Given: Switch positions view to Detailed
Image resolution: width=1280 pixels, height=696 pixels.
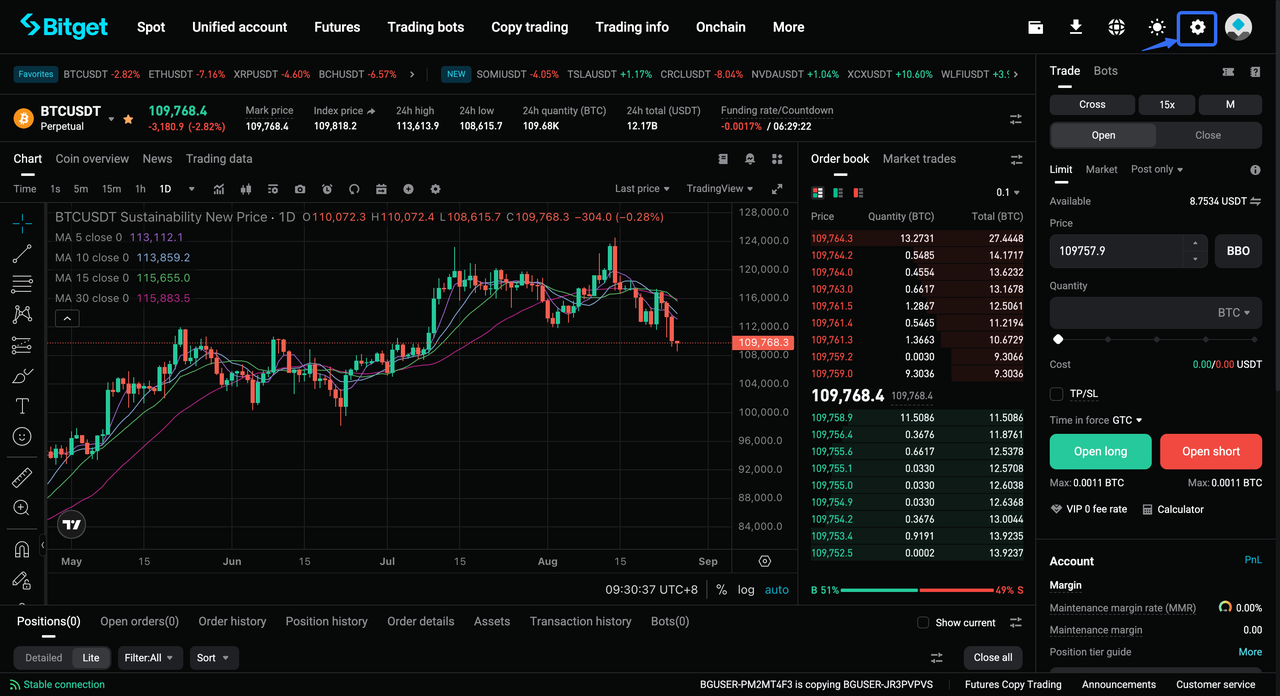Looking at the screenshot, I should (43, 658).
